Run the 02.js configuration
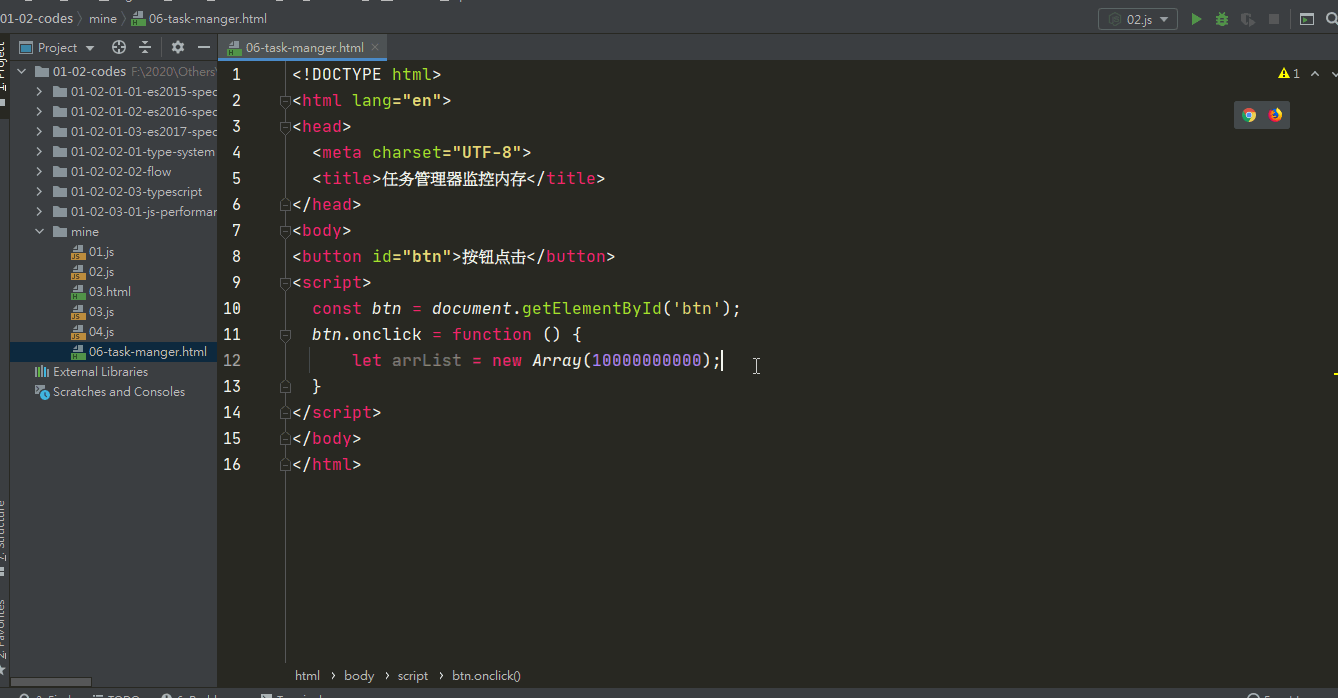 [x=1196, y=19]
